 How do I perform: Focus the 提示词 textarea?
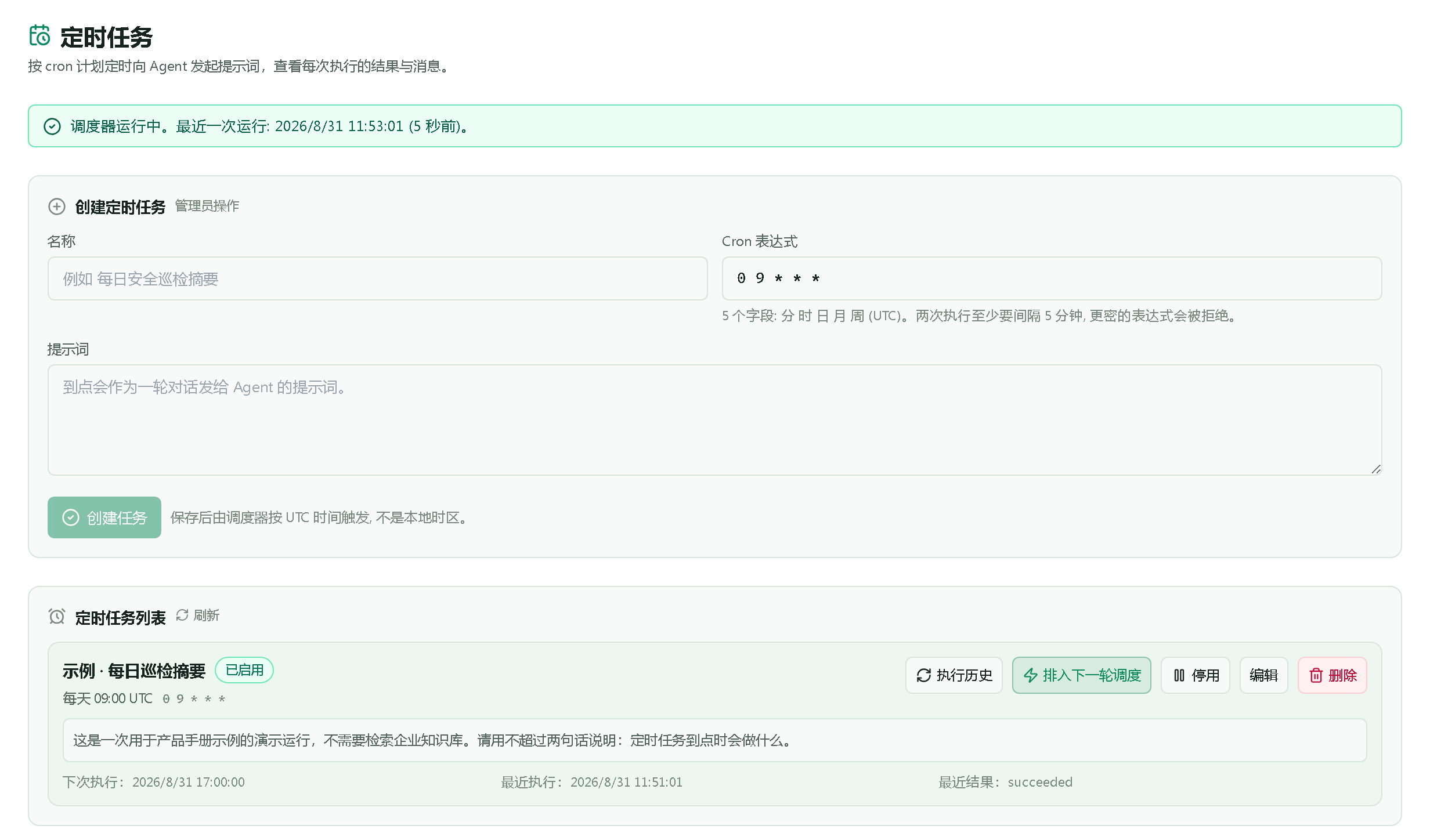(715, 420)
